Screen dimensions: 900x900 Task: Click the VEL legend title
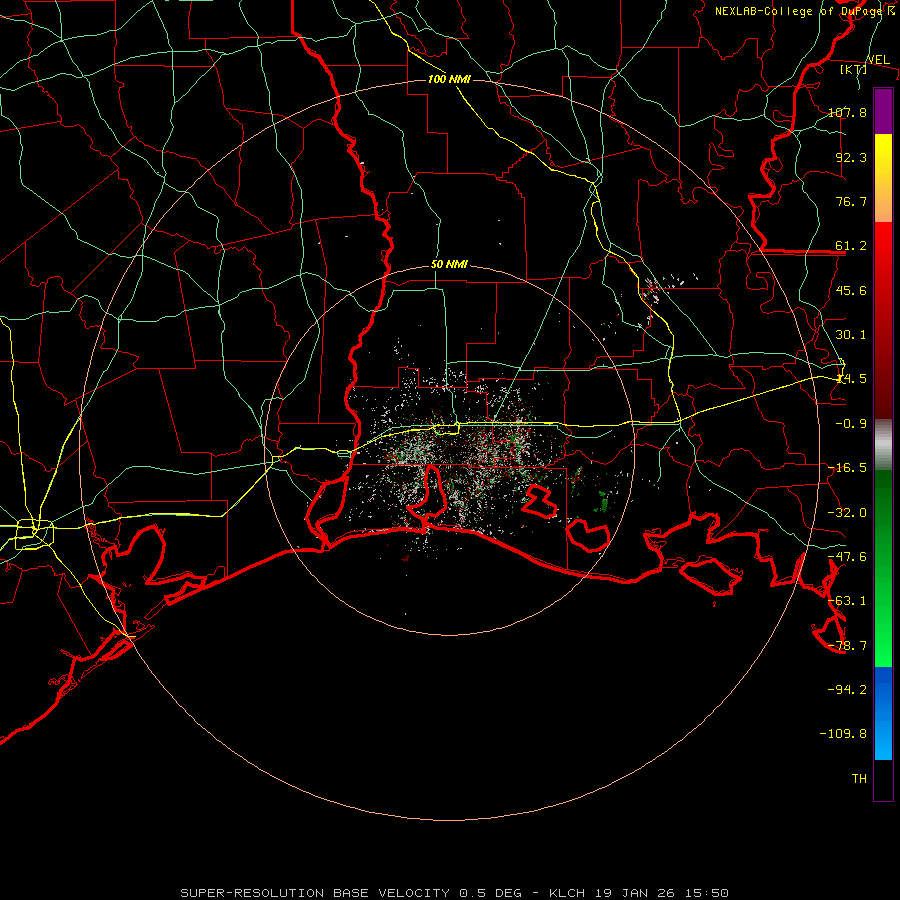(878, 60)
